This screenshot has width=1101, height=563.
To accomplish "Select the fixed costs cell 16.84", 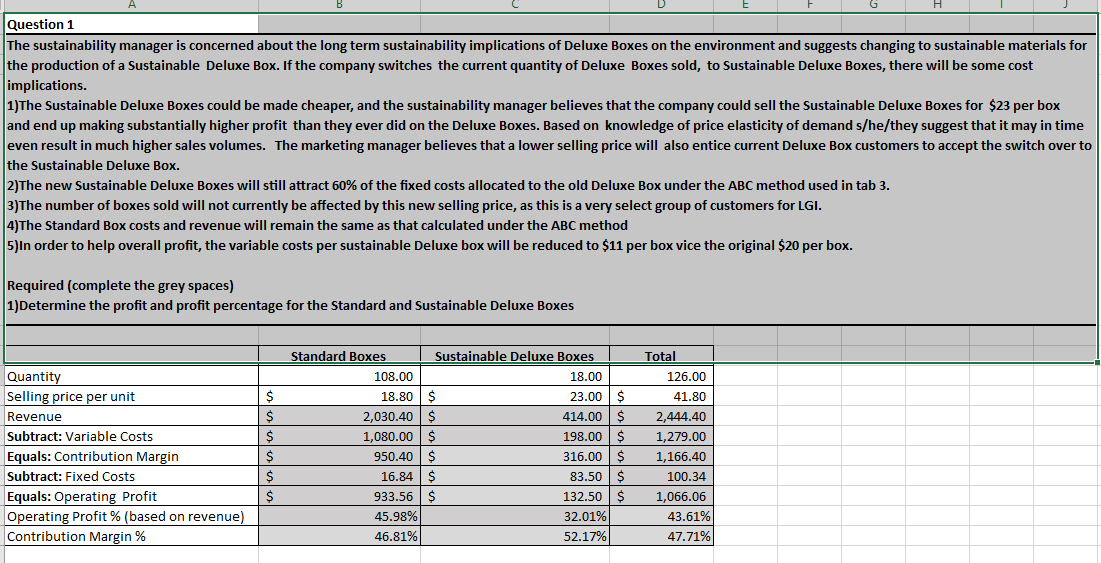I will point(339,476).
